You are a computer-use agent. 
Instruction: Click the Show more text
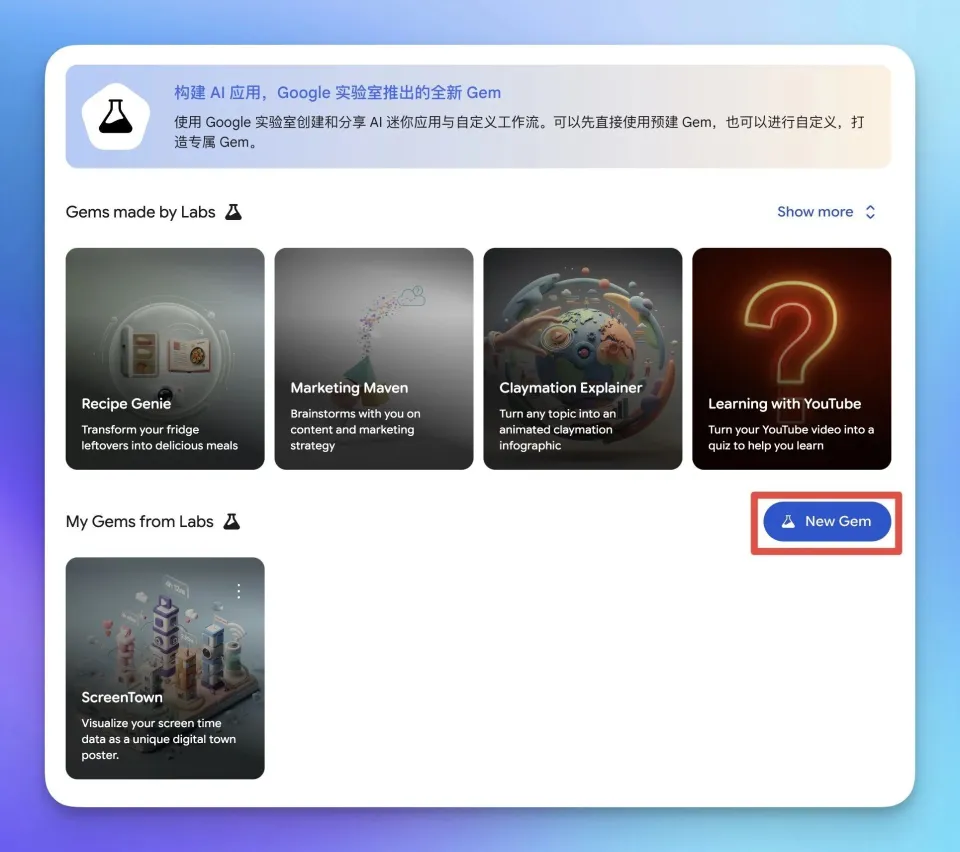tap(814, 212)
